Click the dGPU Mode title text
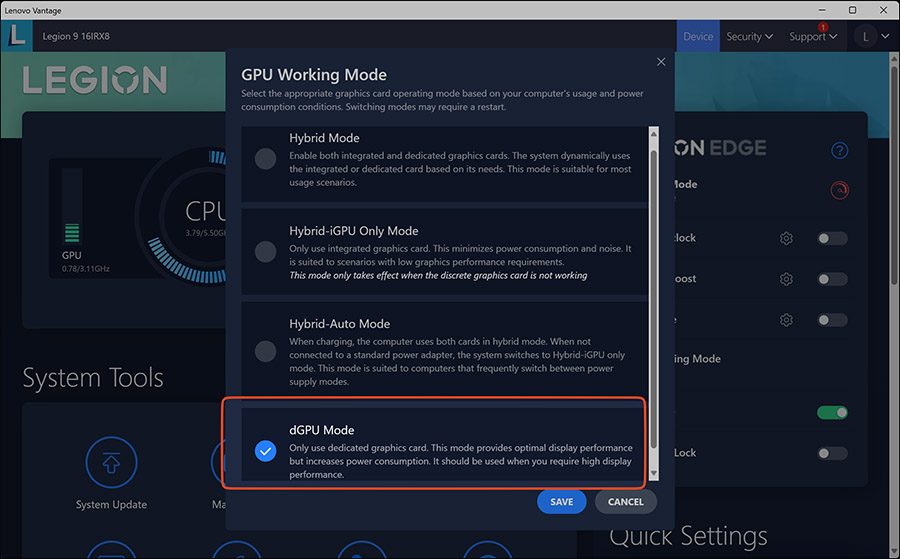Image resolution: width=900 pixels, height=559 pixels. click(321, 430)
